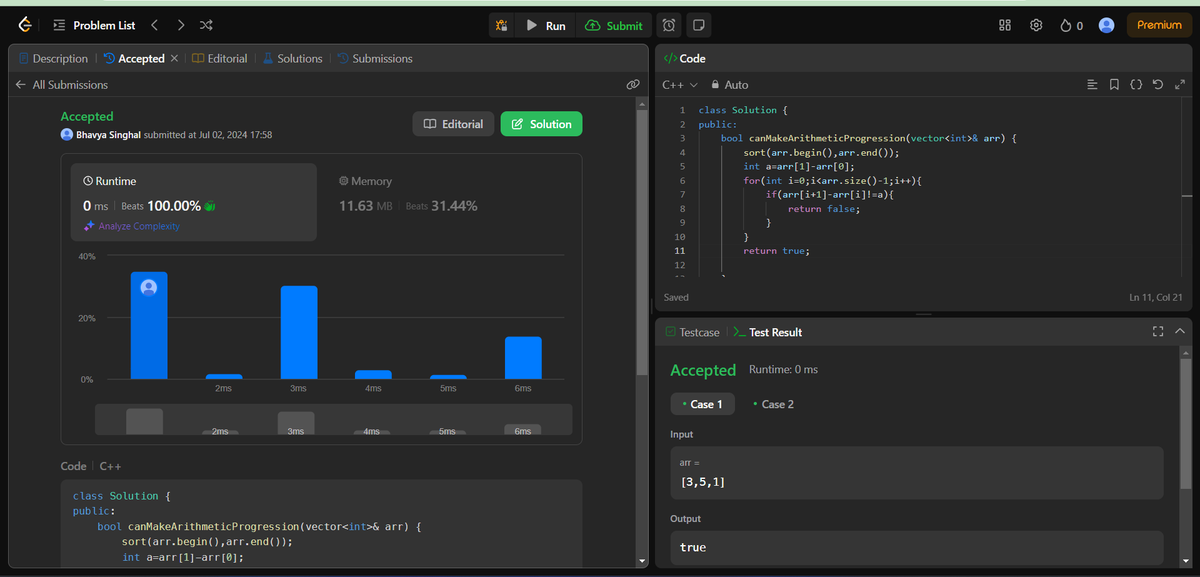Viewport: 1200px width, 577px height.
Task: Click the Editorial button beside Solution
Action: (454, 124)
